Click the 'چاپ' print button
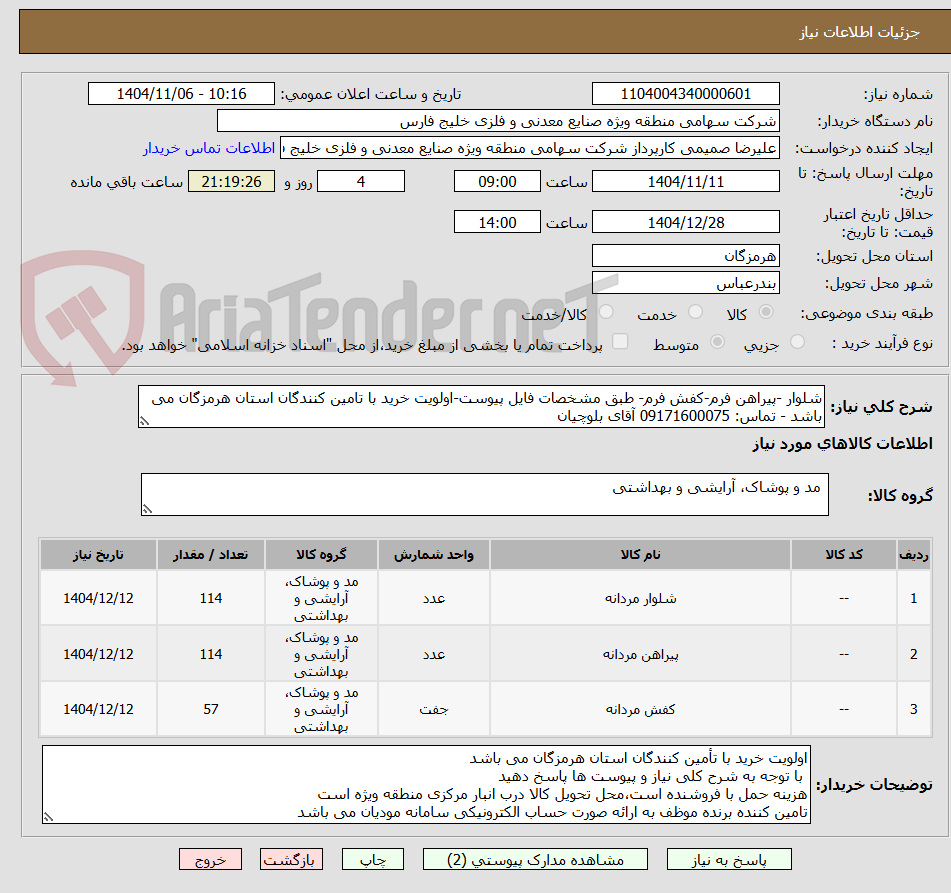This screenshot has height=893, width=951. point(372,859)
